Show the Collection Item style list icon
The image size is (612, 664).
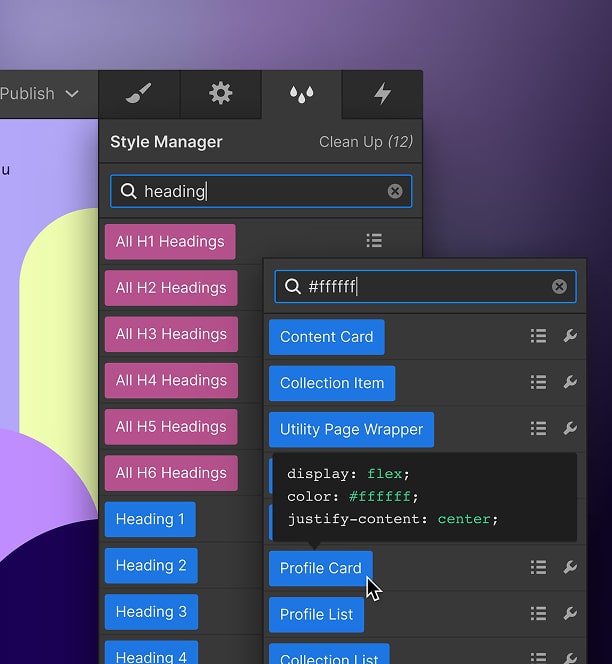coord(538,382)
